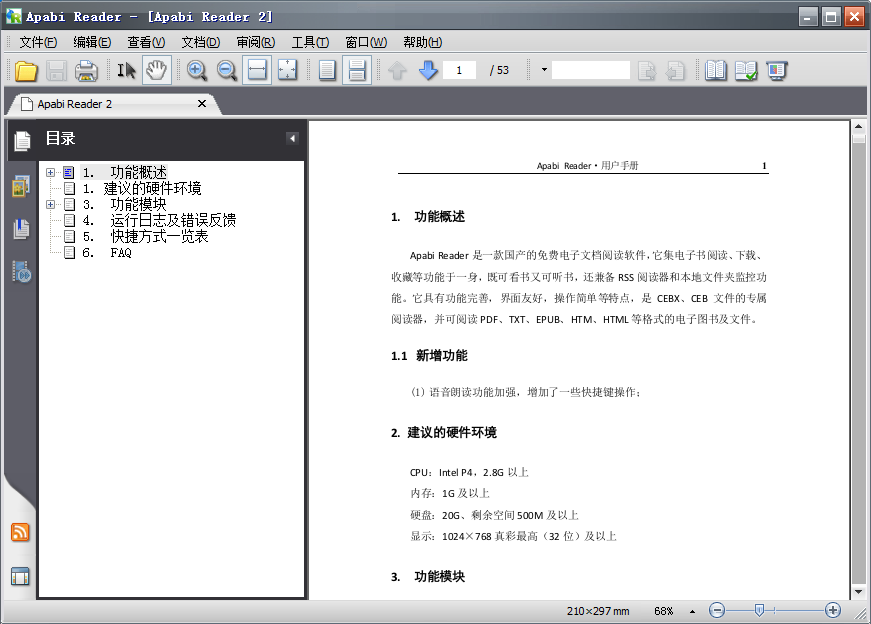Screen dimensions: 871x624
Task: Switch to single page layout
Action: pos(327,71)
